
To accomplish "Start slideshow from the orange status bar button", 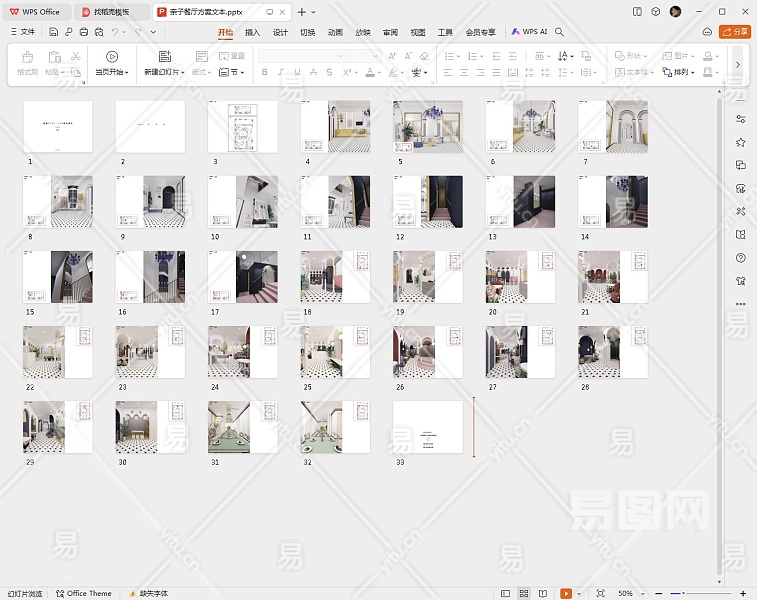I will pyautogui.click(x=566, y=593).
